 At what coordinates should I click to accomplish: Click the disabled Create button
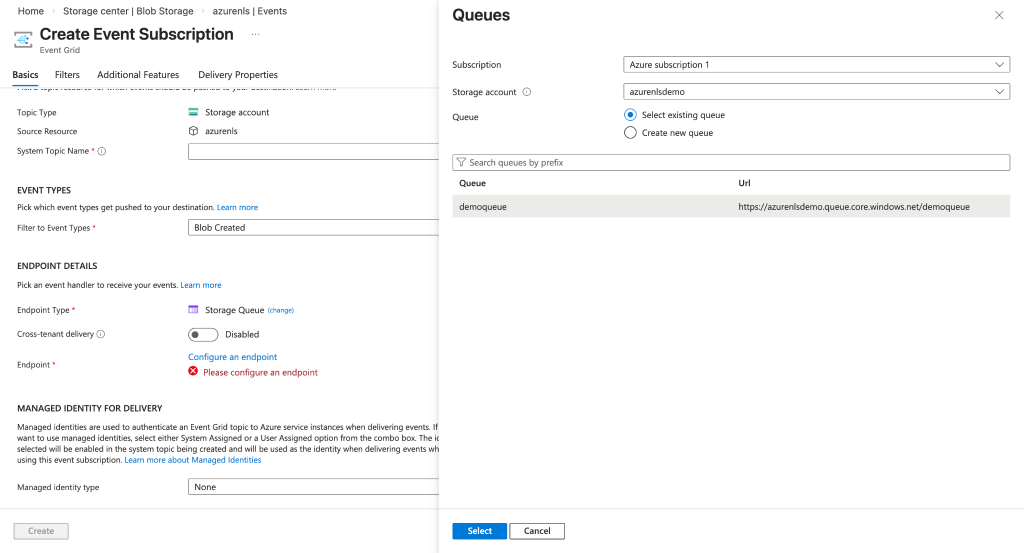[x=41, y=531]
